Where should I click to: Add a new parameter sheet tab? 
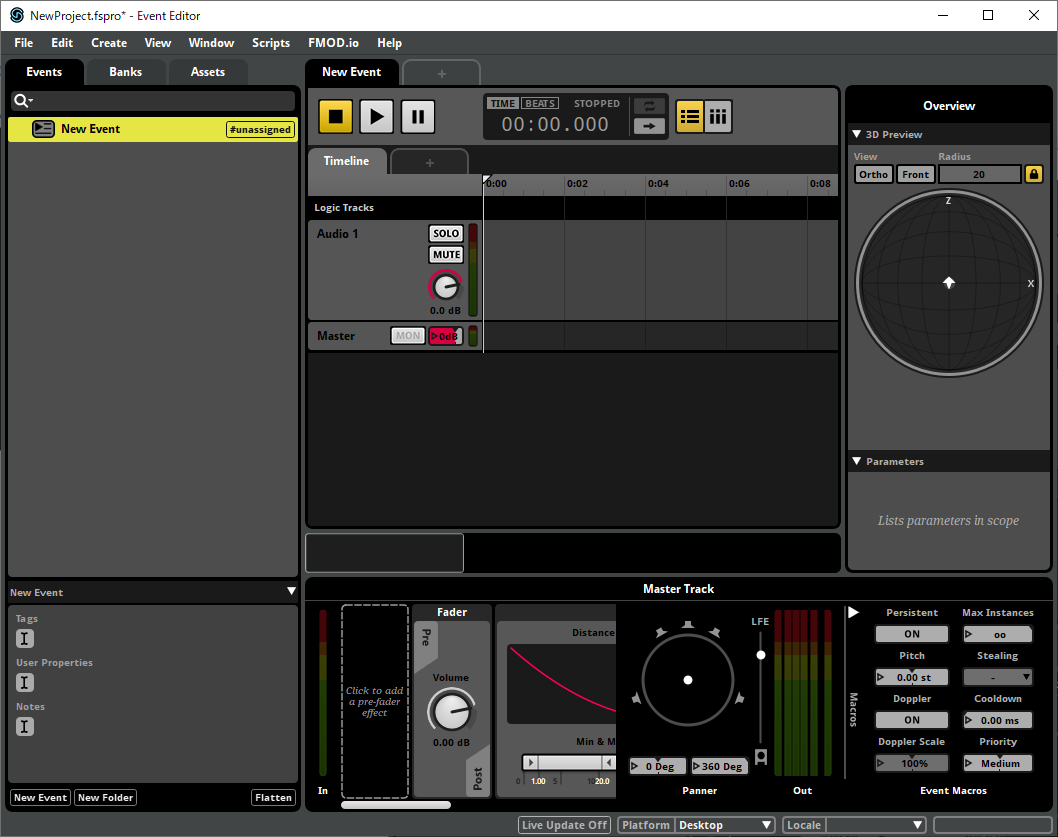pyautogui.click(x=429, y=163)
